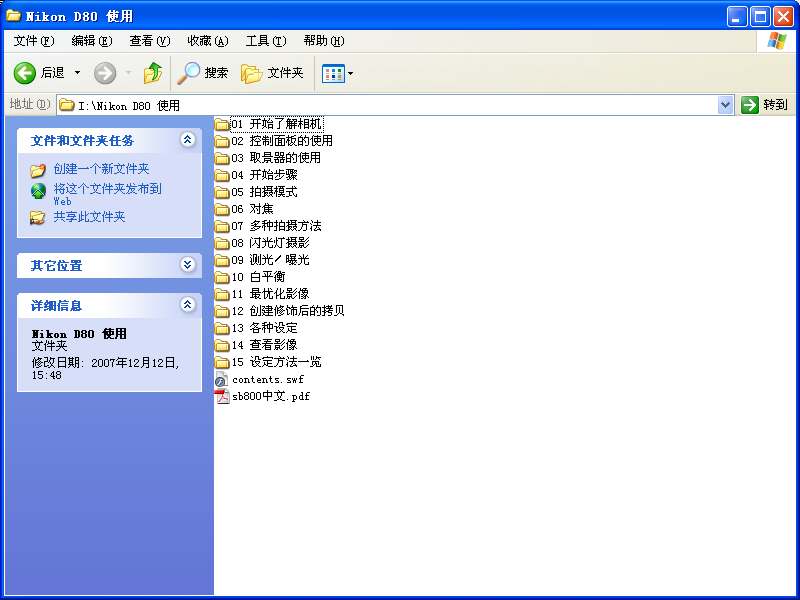Screen dimensions: 800x600
Task: Select folder icon of 12 创建修饰后的拷贝
Action: pos(222,311)
